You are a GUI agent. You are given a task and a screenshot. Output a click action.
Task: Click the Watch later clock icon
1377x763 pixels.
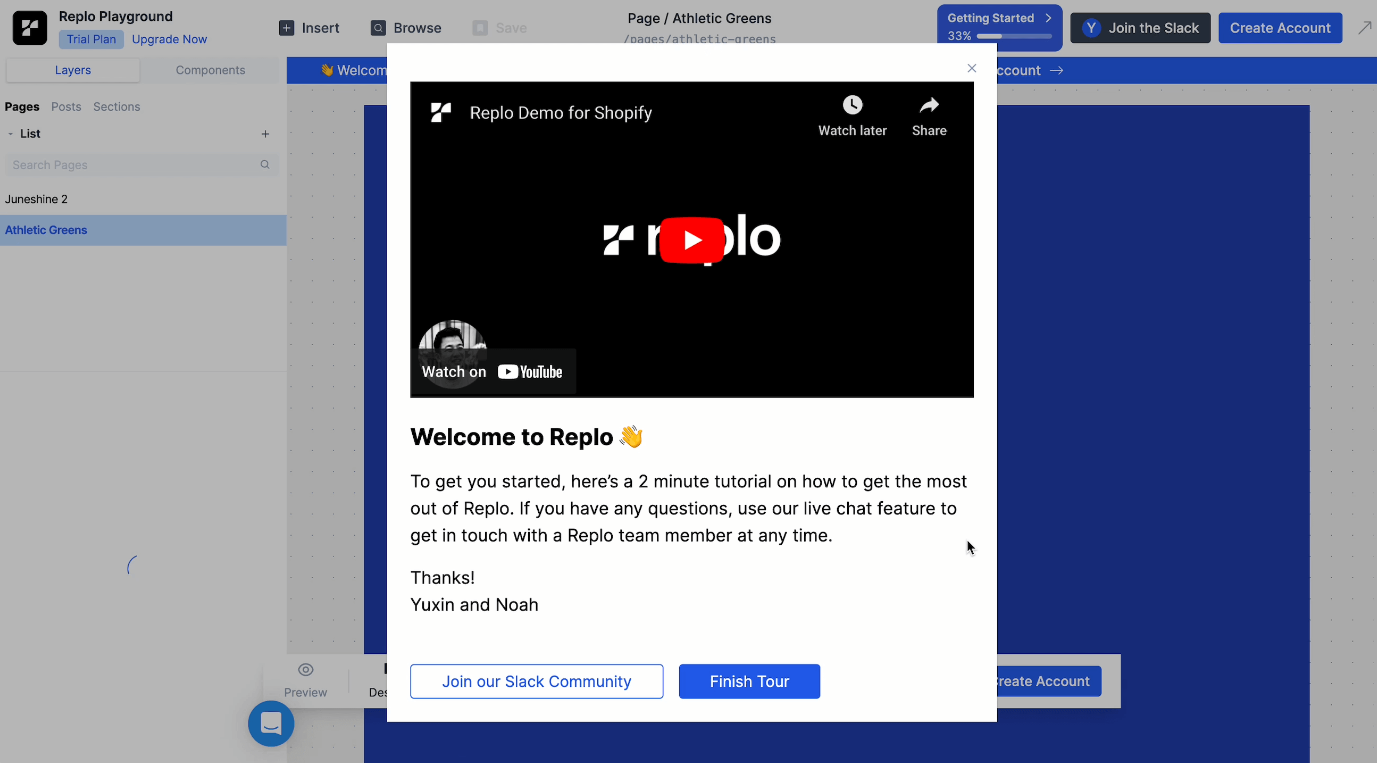[x=852, y=106]
